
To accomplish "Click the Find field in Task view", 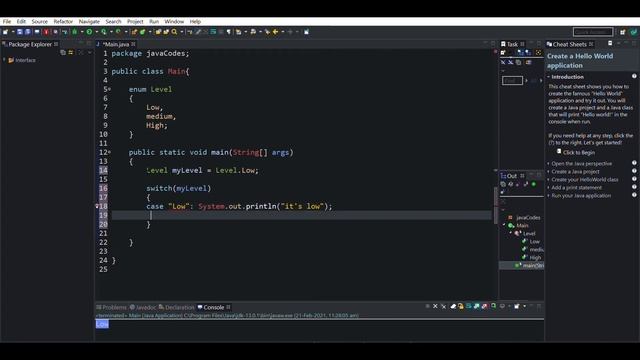I will coord(512,80).
